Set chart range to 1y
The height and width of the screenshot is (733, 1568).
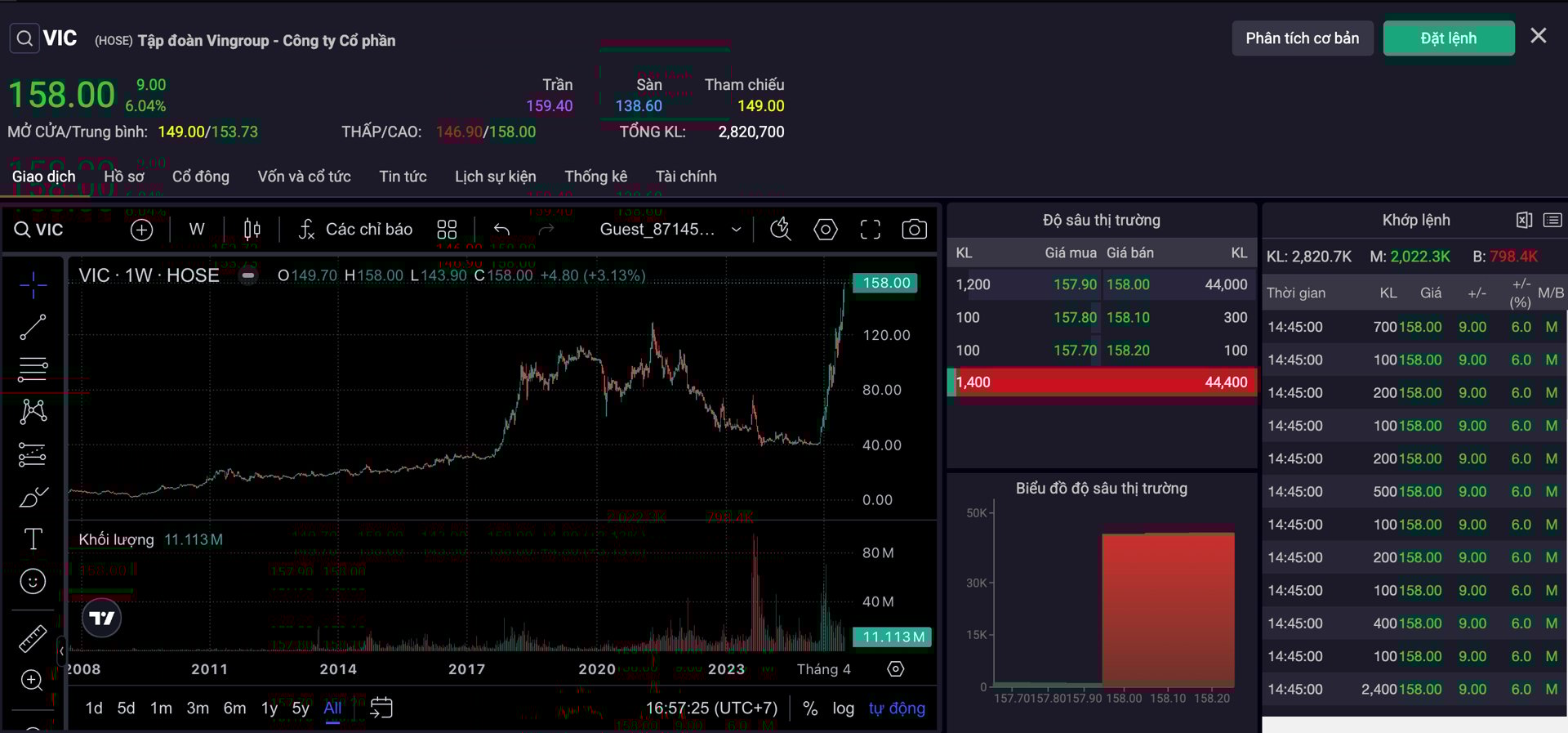[269, 708]
